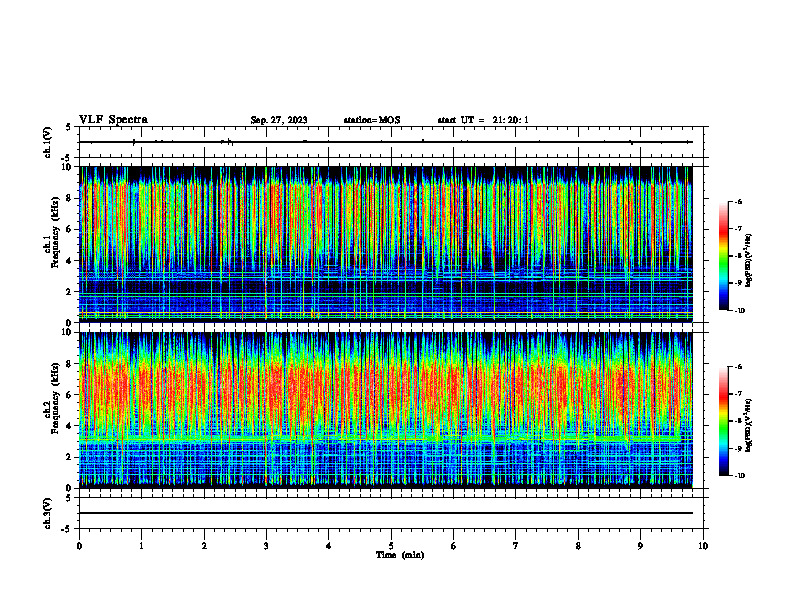Screen dimensions: 792x612
Task: Click the ch.1 color bar units label
Action: (x=750, y=261)
